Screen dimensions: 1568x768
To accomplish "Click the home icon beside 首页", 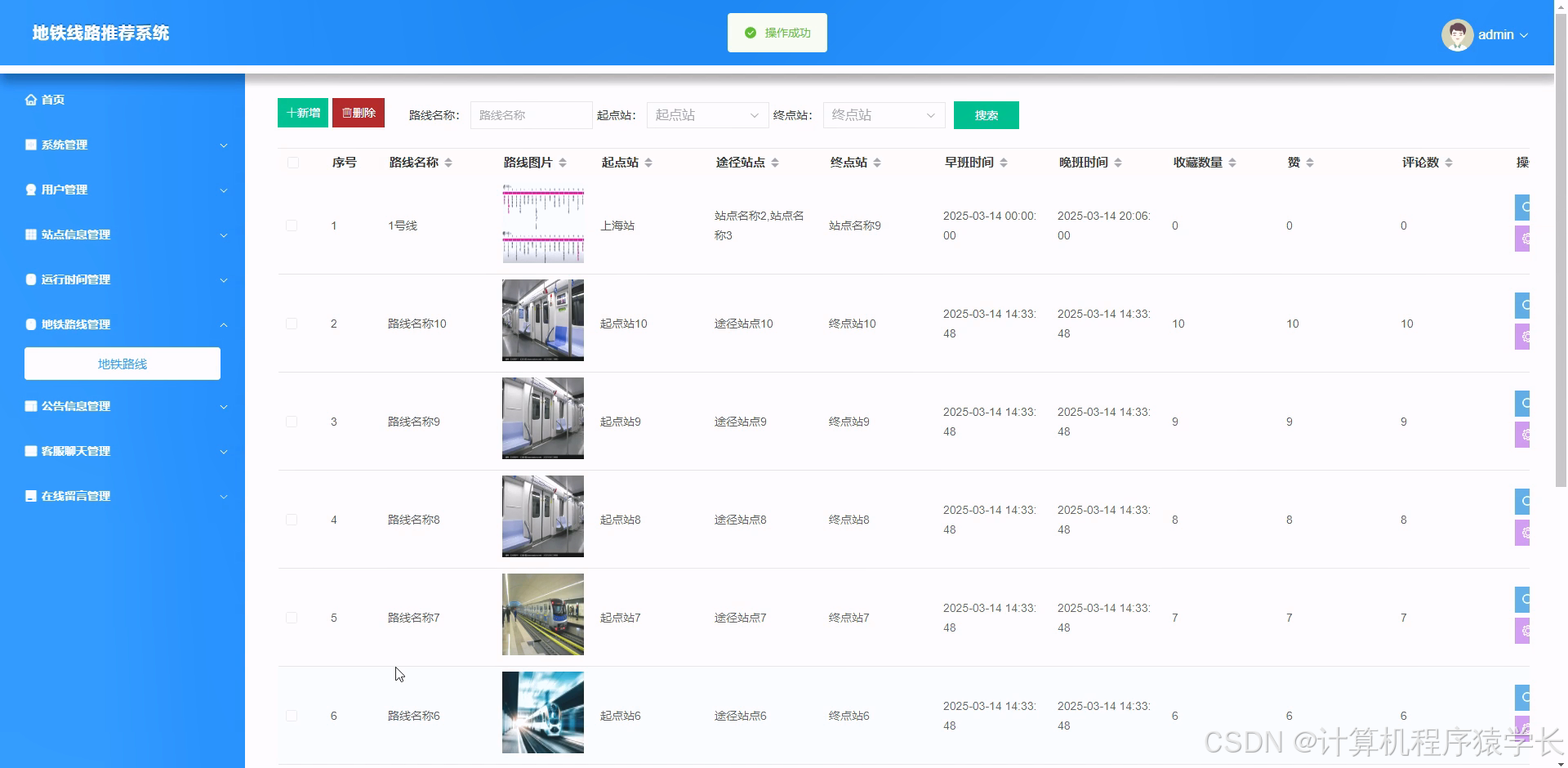I will 31,100.
